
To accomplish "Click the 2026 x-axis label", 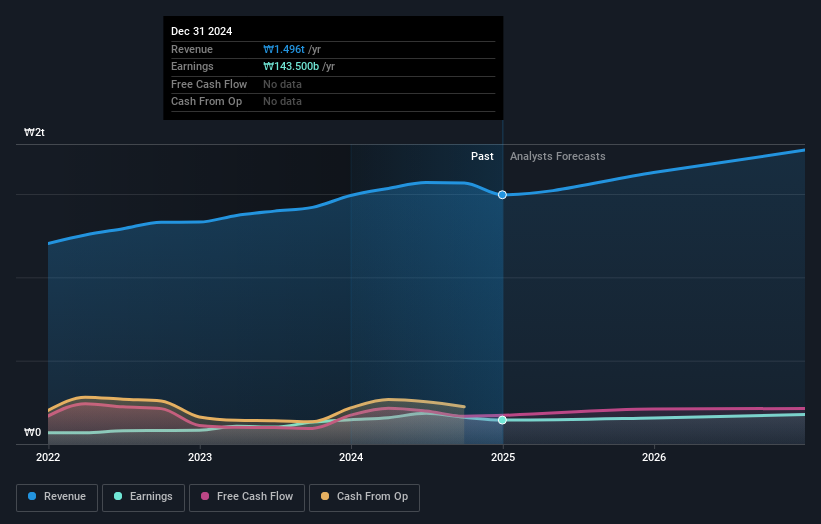I will [654, 458].
